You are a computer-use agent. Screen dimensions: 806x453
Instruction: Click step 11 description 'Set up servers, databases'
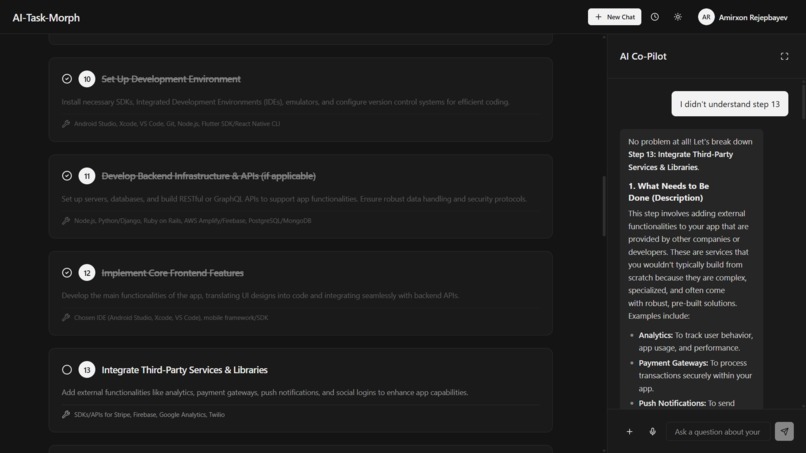[x=294, y=198]
